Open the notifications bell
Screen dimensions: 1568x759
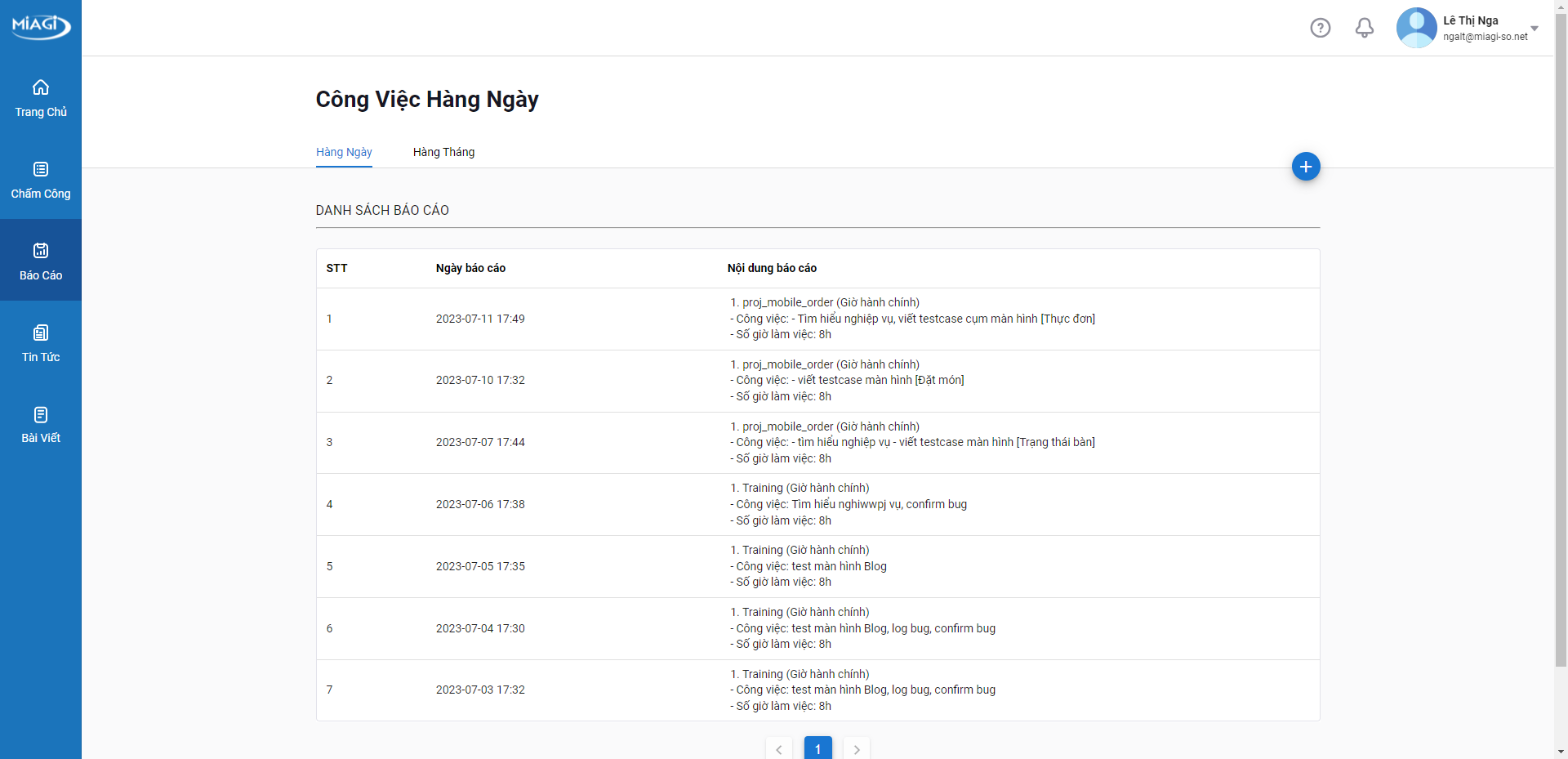[1364, 28]
